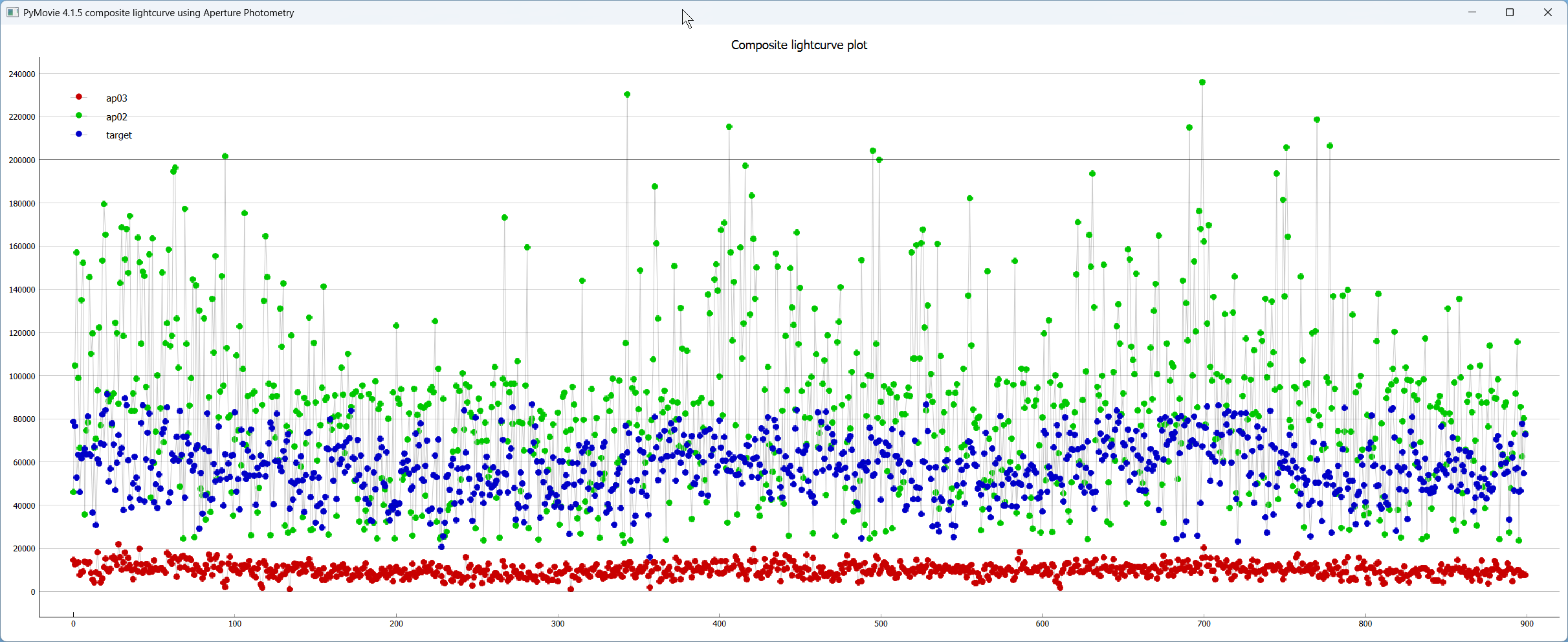Viewport: 1568px width, 642px height.
Task: Click the red ap03 legend marker
Action: [x=79, y=96]
